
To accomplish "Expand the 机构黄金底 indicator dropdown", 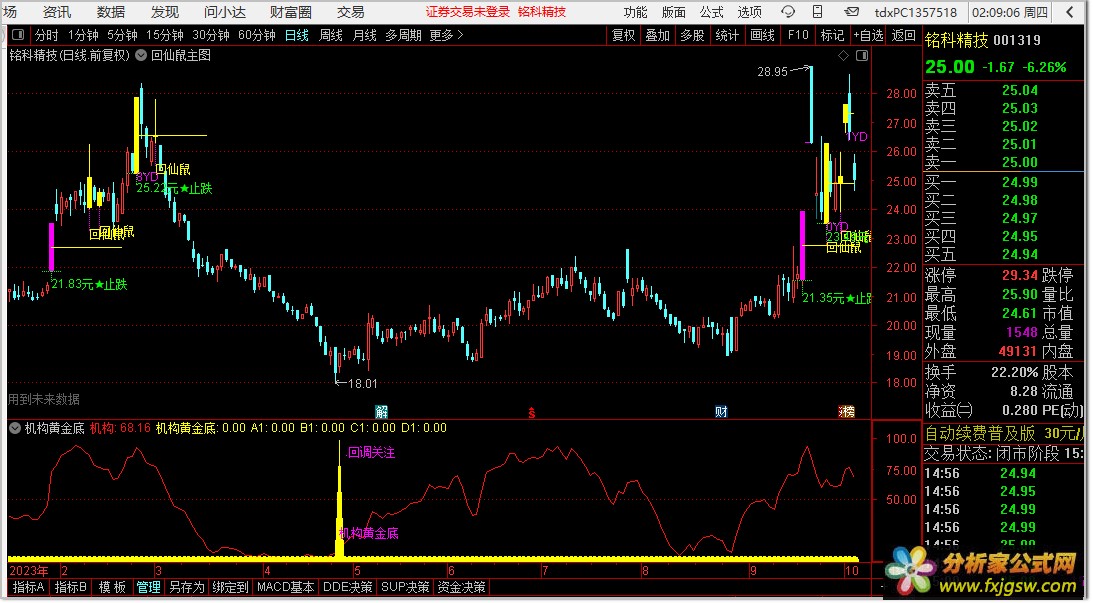I will tap(15, 428).
